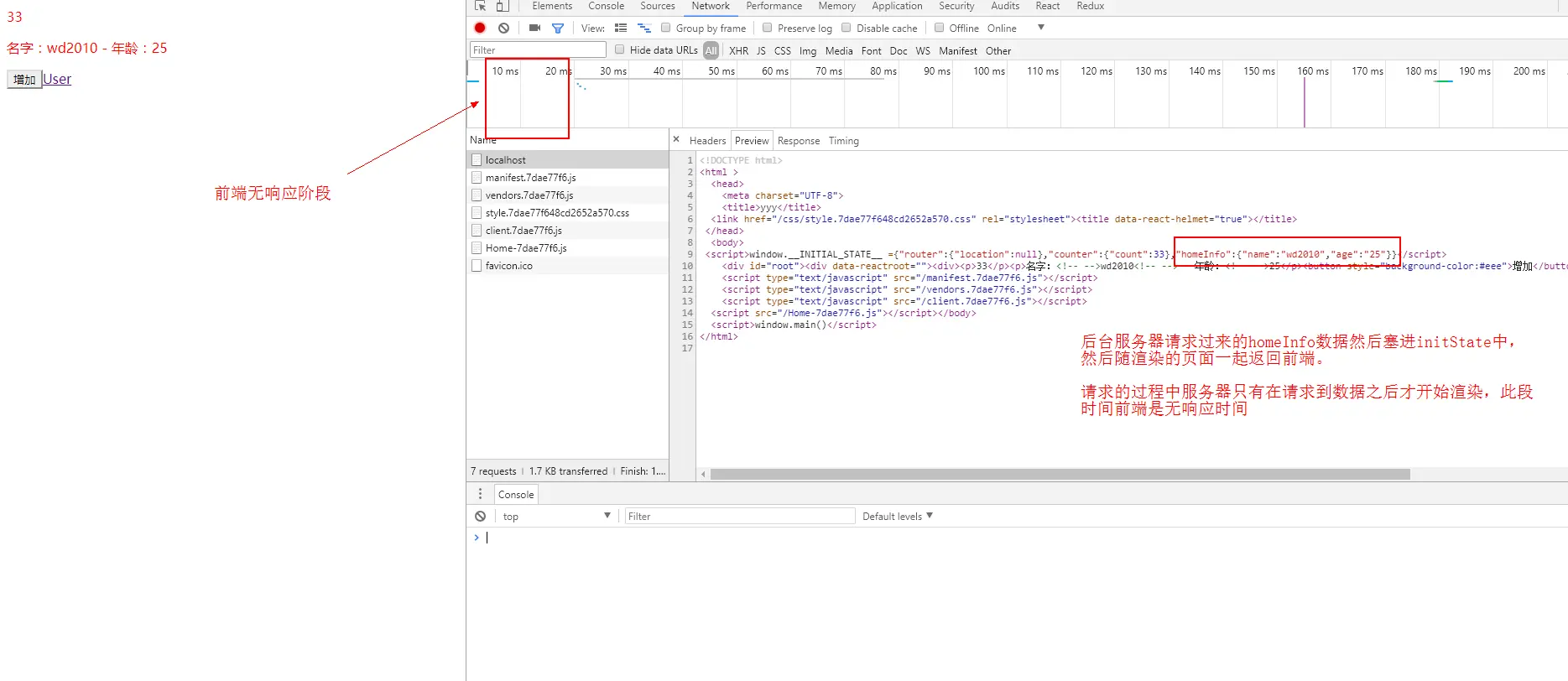
Task: Select the Console drawer tab
Action: pyautogui.click(x=516, y=494)
